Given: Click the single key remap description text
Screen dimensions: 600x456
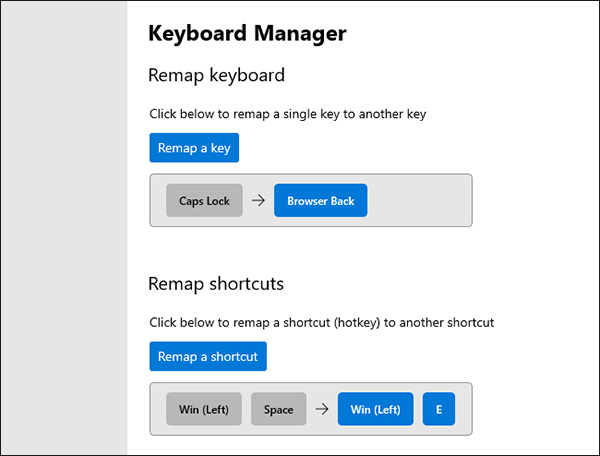Looking at the screenshot, I should tap(288, 114).
